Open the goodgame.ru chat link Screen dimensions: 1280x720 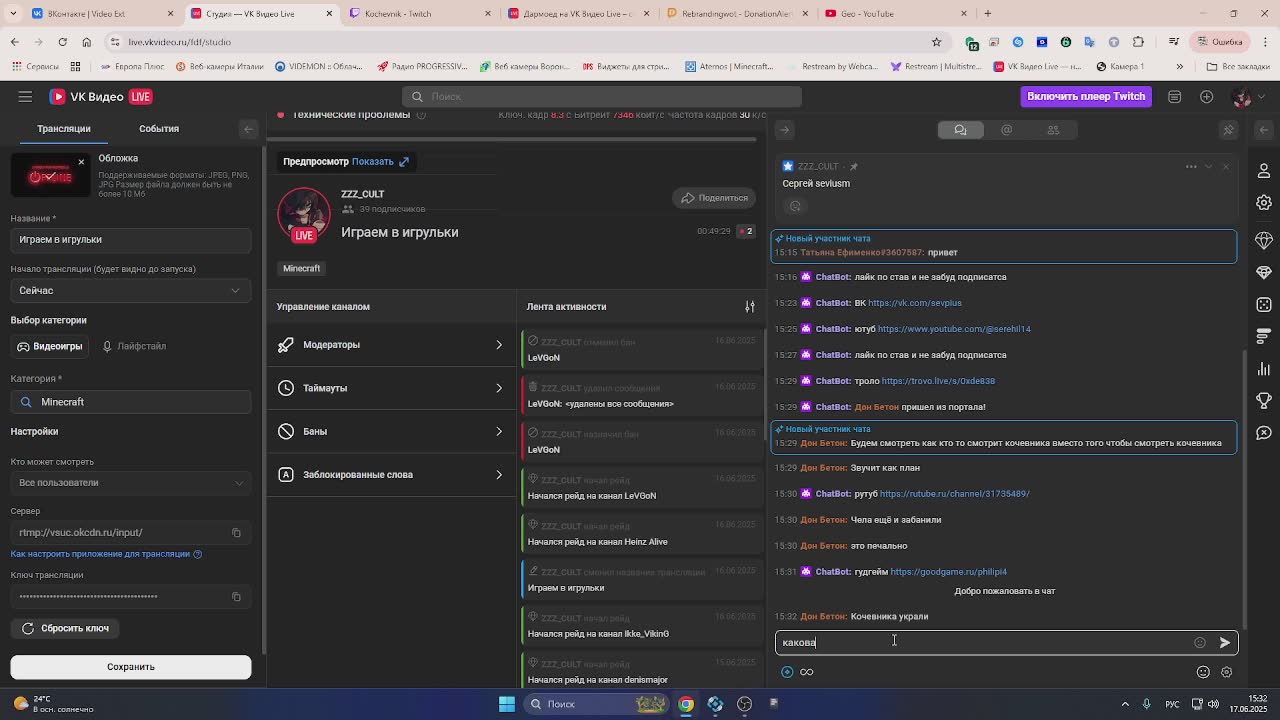coord(948,572)
